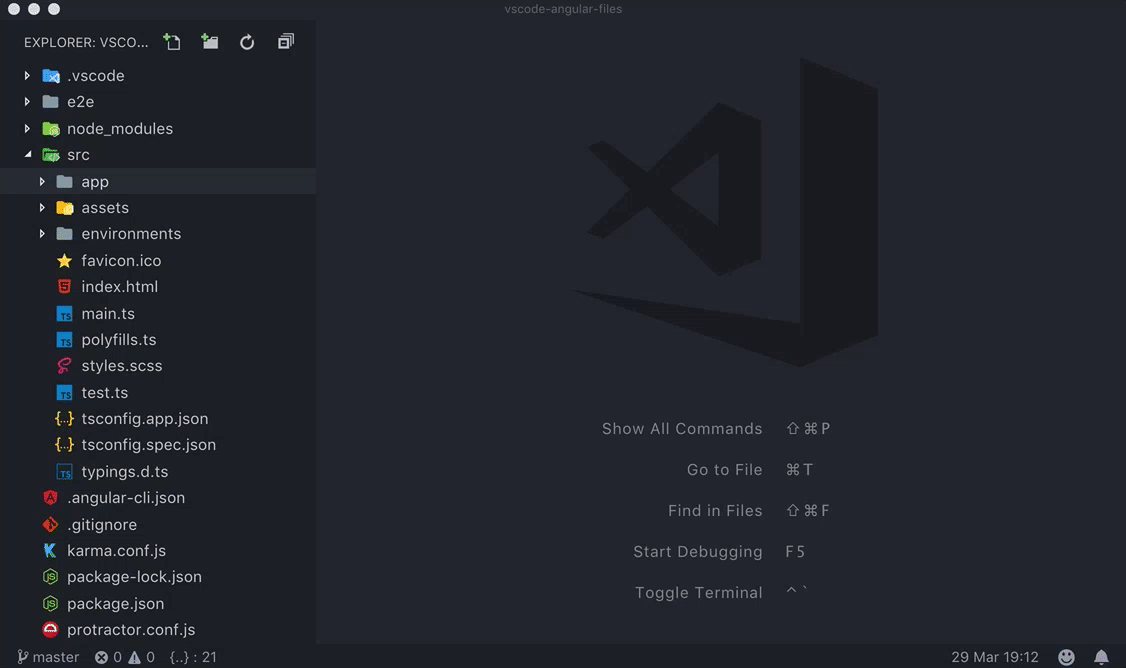1126x668 pixels.
Task: Click the star icon of favicon.ico
Action: click(65, 260)
